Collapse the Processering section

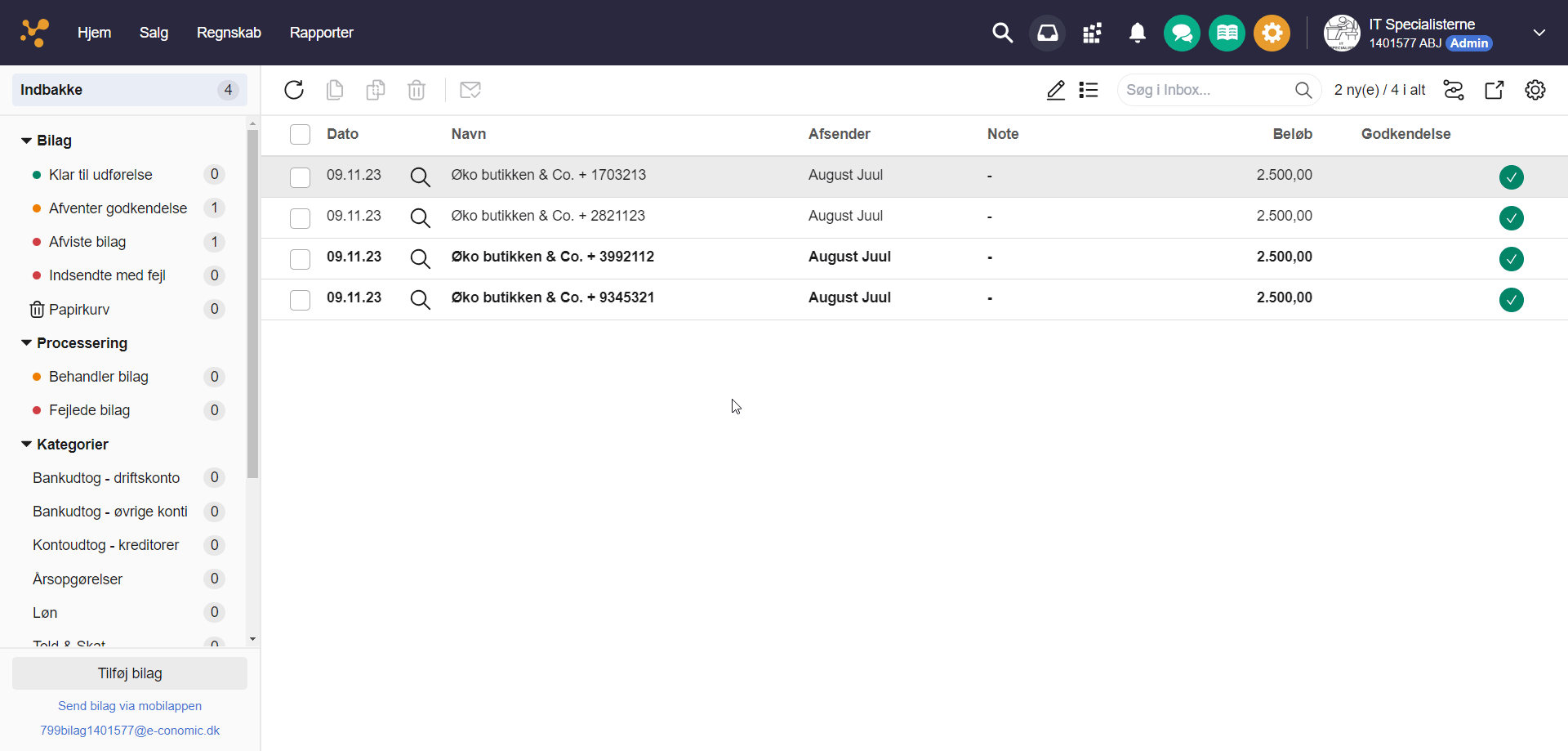(x=27, y=343)
